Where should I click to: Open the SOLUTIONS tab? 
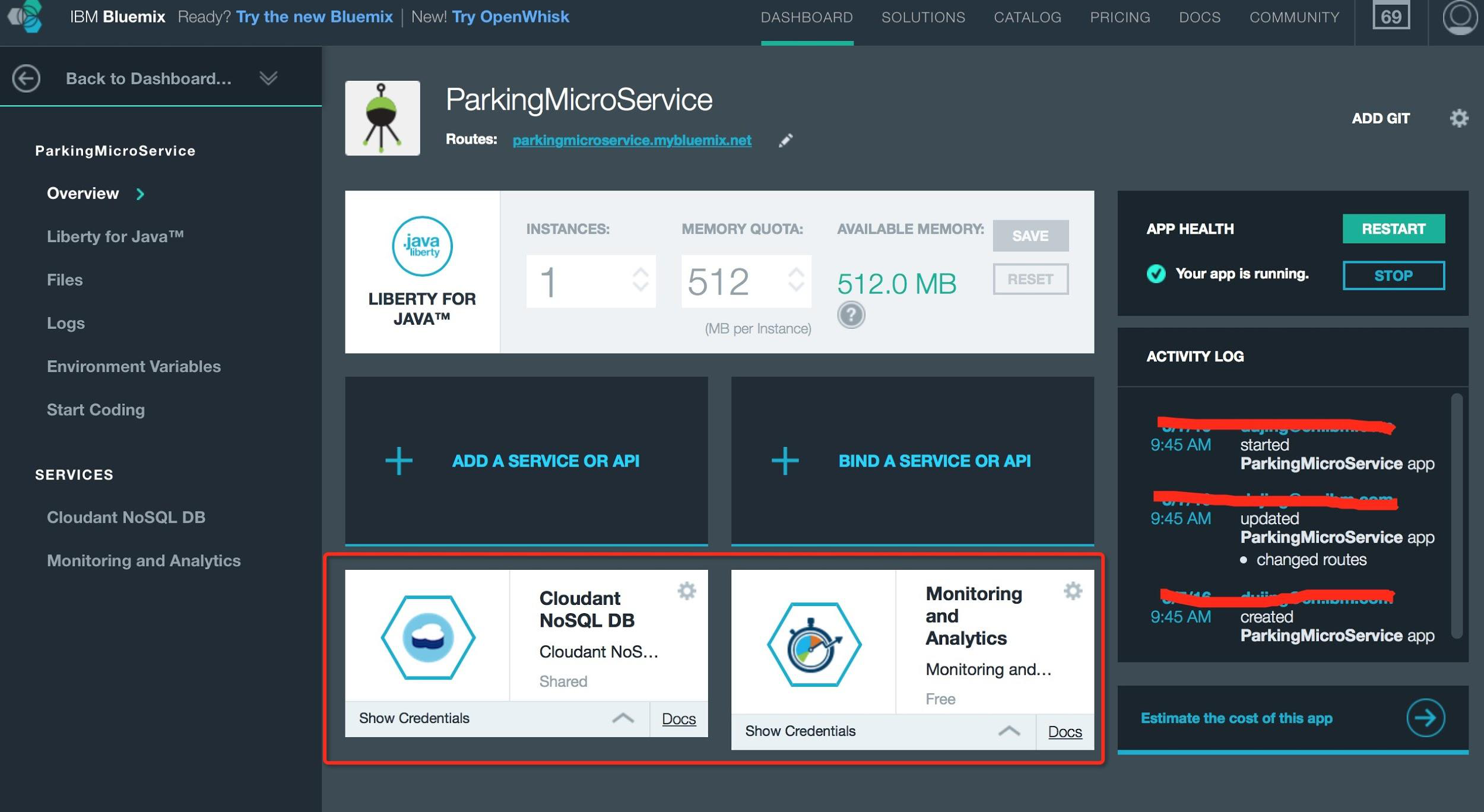pos(923,17)
